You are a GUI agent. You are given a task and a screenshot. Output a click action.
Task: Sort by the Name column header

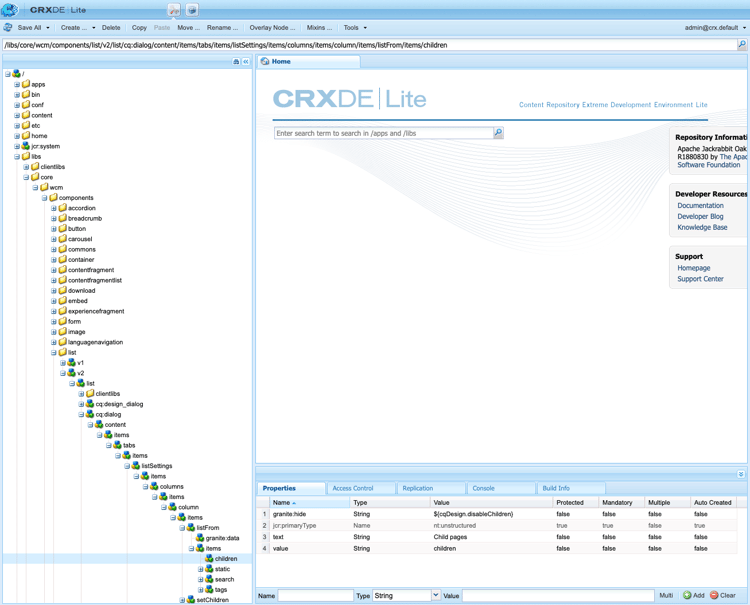tap(309, 502)
